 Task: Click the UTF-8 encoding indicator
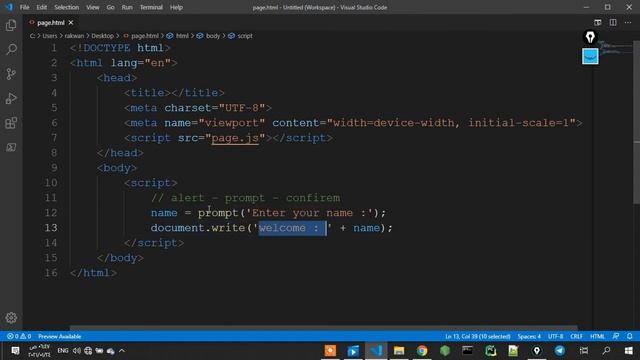click(556, 336)
